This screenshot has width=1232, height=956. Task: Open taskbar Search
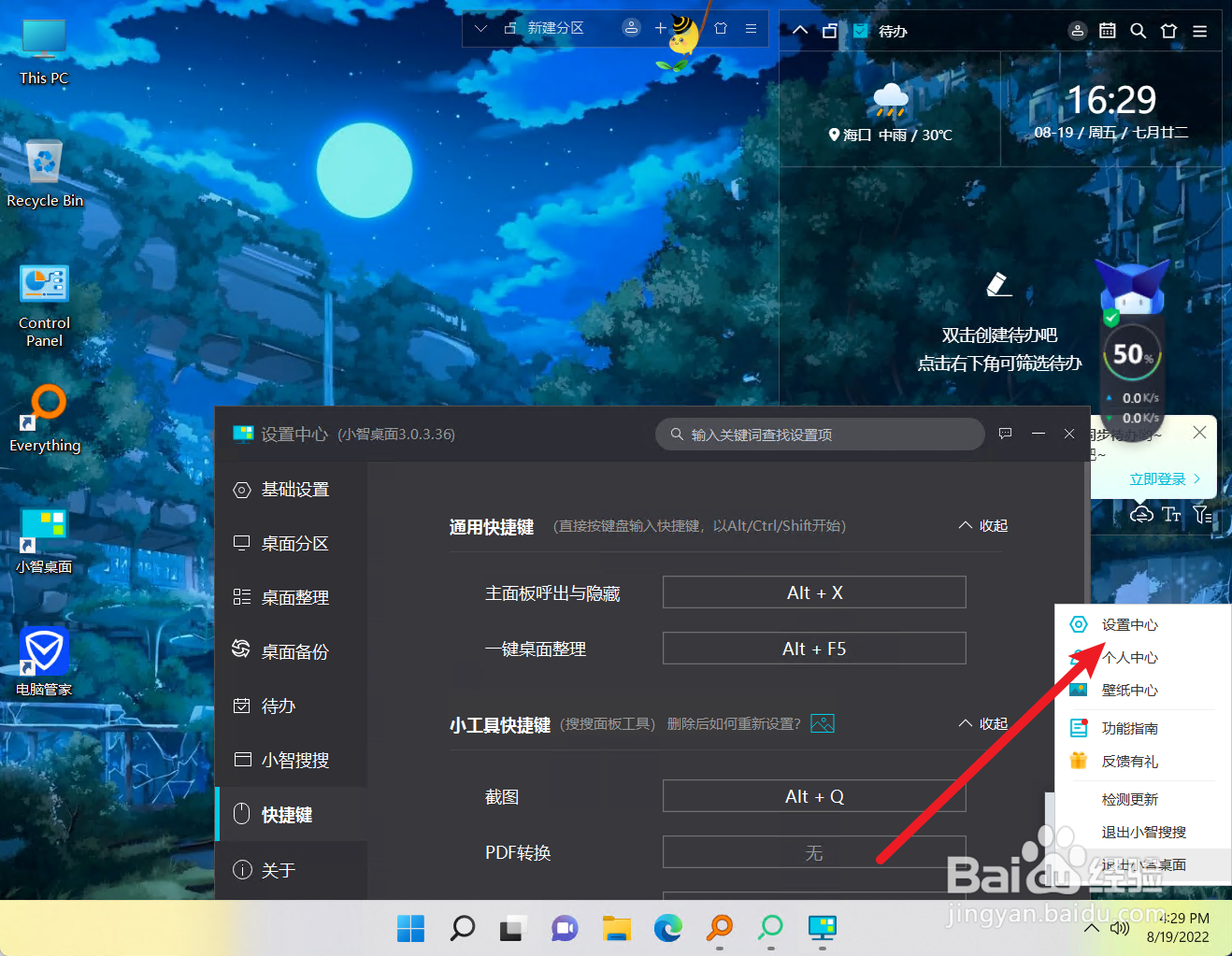click(462, 928)
